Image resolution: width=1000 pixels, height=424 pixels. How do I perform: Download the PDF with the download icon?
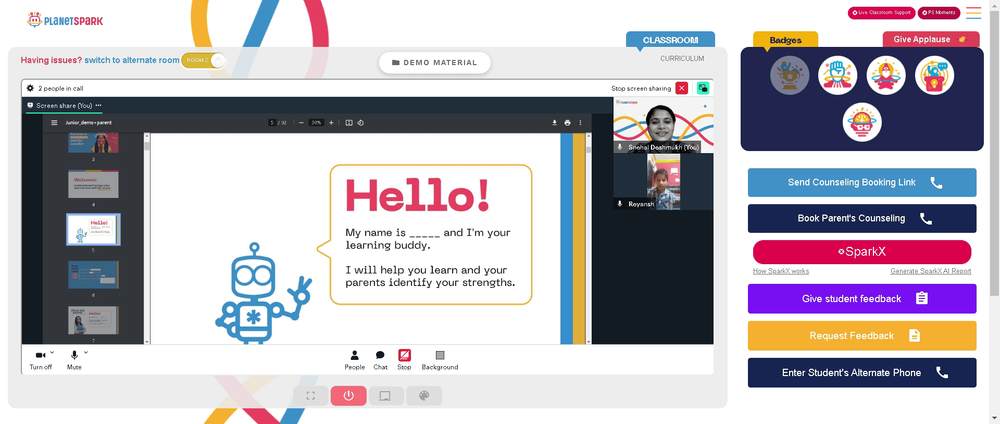tap(555, 122)
